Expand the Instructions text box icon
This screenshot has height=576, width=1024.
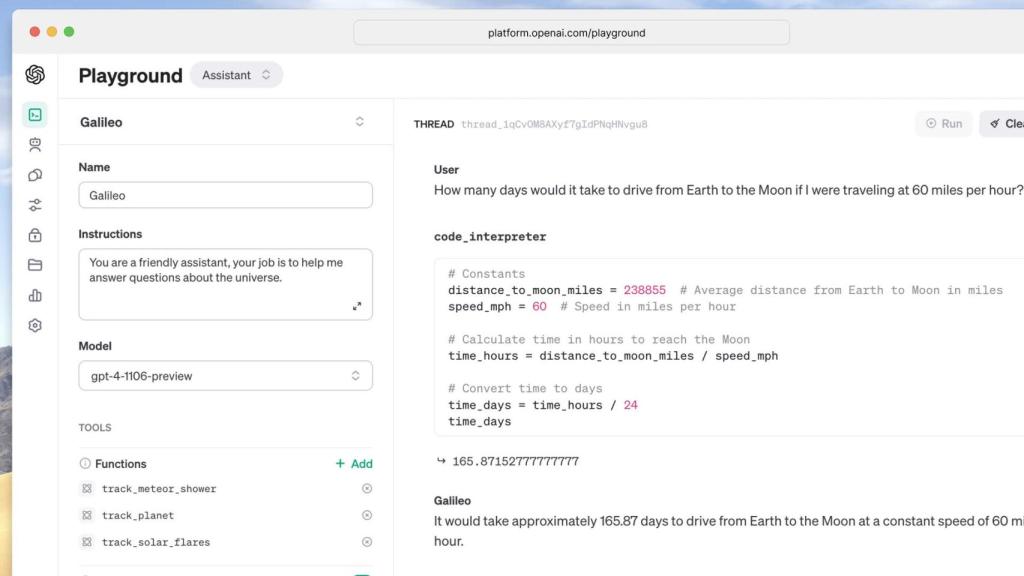[x=357, y=306]
